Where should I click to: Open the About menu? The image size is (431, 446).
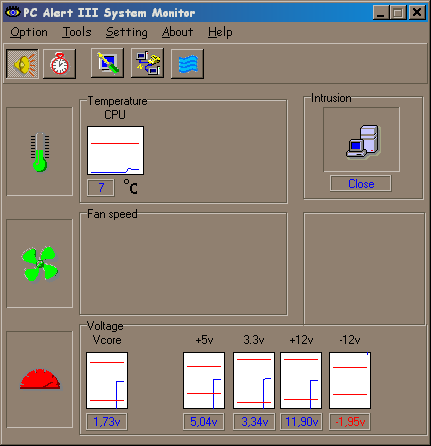point(177,32)
